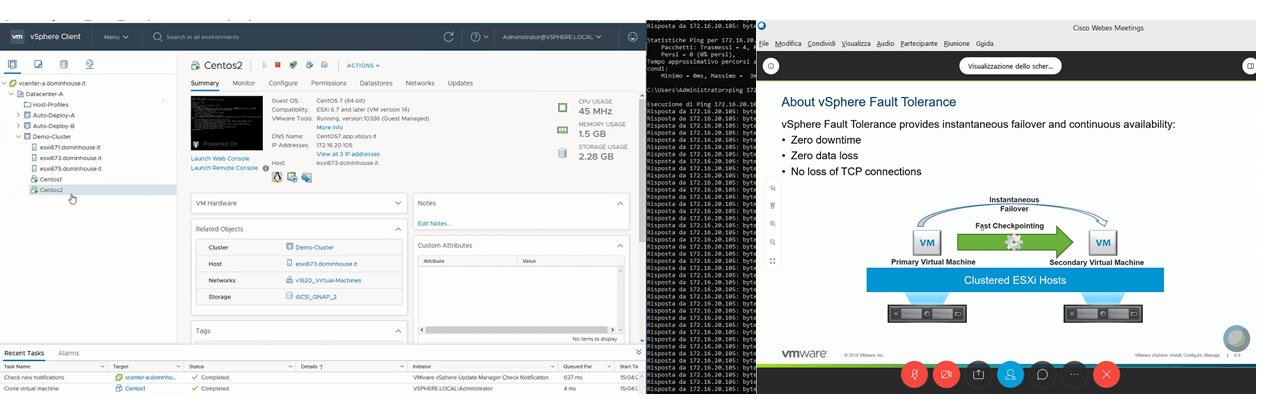Collapse the Tags panel
1271x420 pixels.
coord(400,330)
